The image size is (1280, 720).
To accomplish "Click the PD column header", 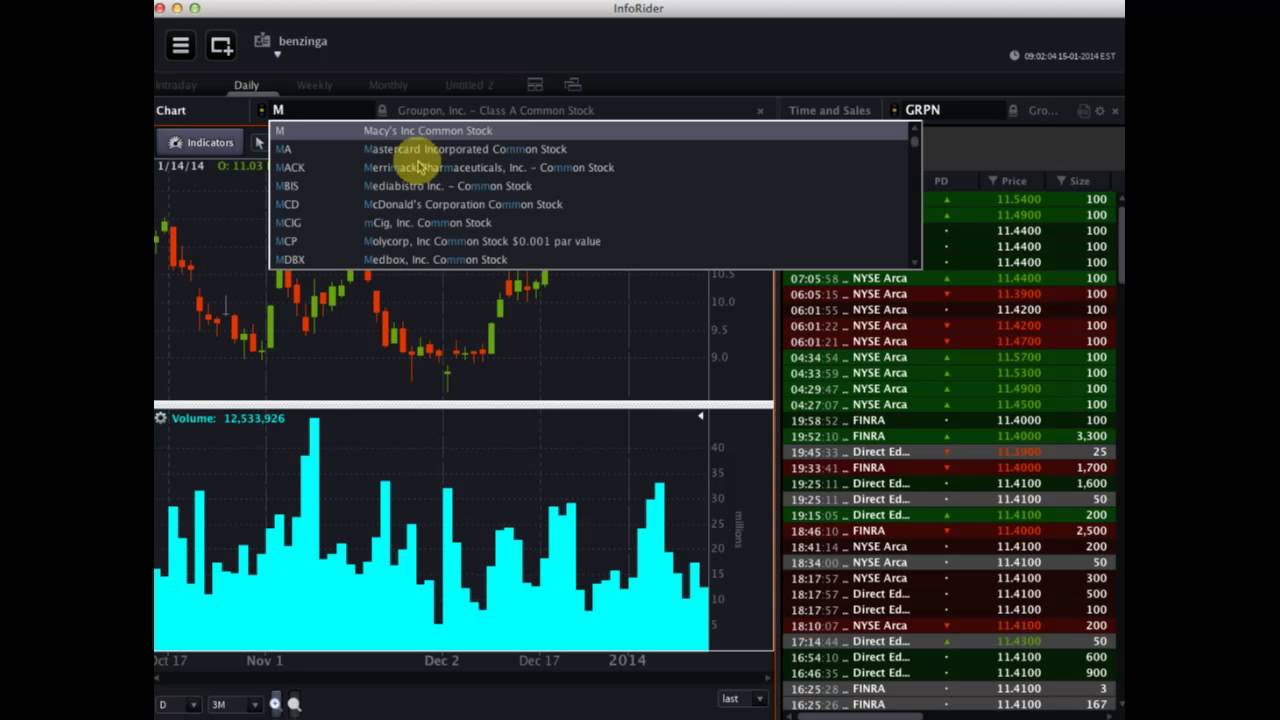I will [941, 181].
